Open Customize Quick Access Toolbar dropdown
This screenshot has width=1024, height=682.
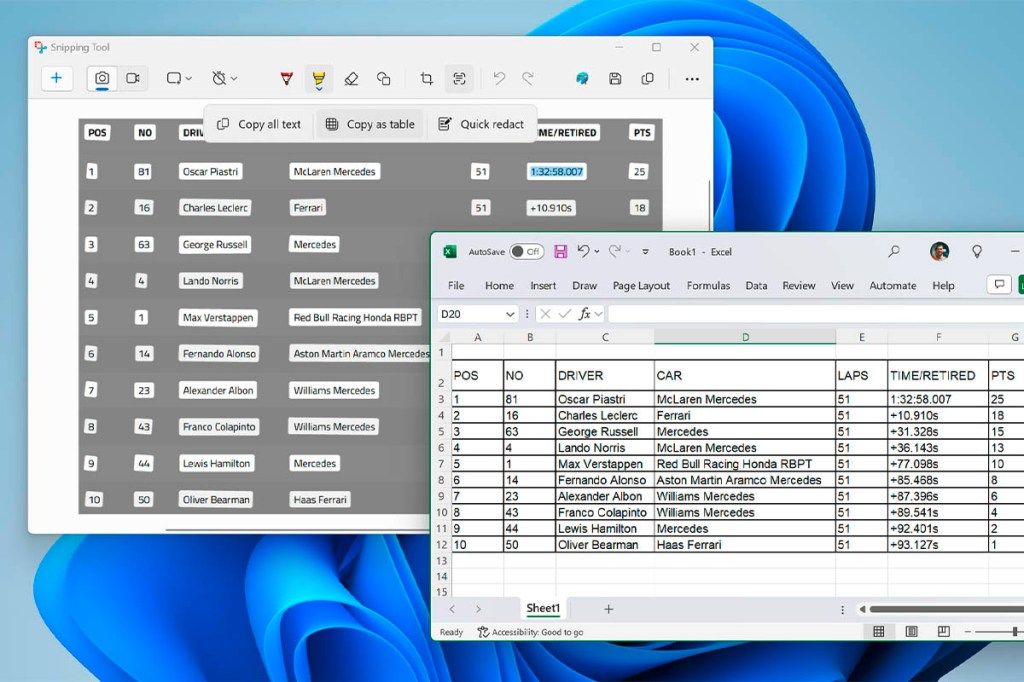[x=645, y=252]
